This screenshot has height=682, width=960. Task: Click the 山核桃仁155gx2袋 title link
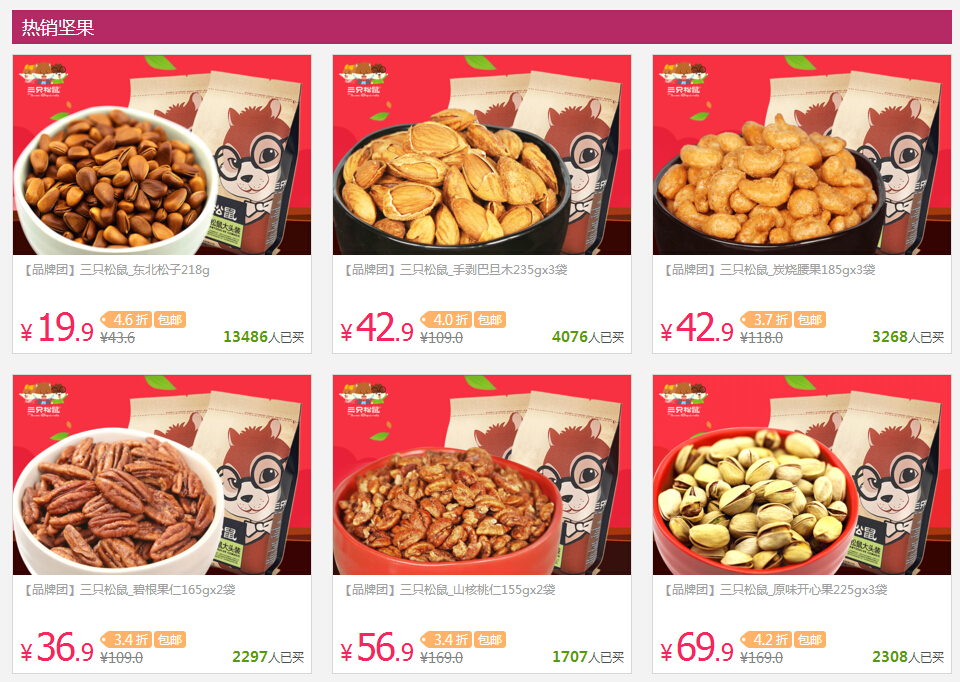[449, 590]
